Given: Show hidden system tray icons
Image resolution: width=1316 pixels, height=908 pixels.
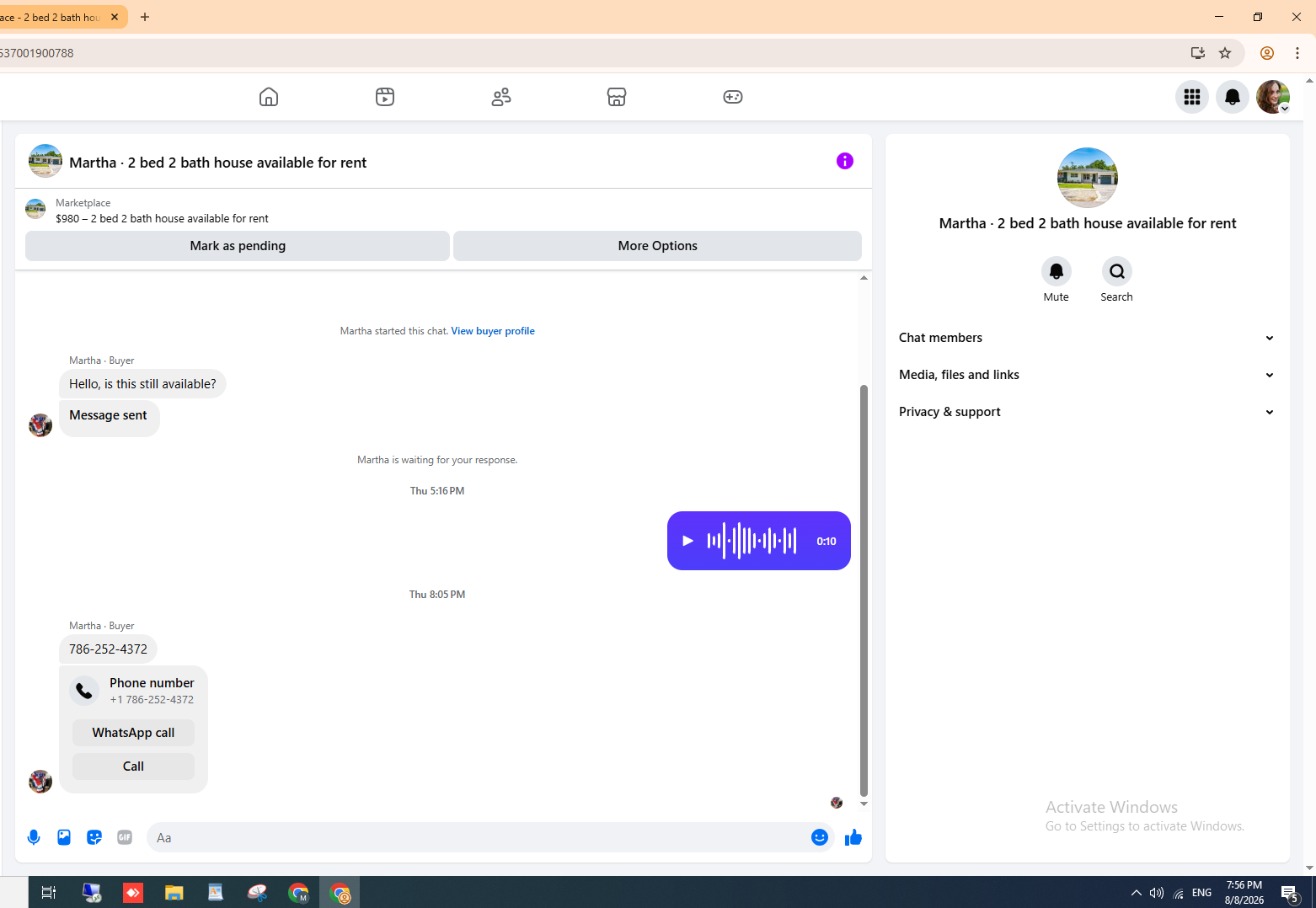Looking at the screenshot, I should pos(1137,893).
